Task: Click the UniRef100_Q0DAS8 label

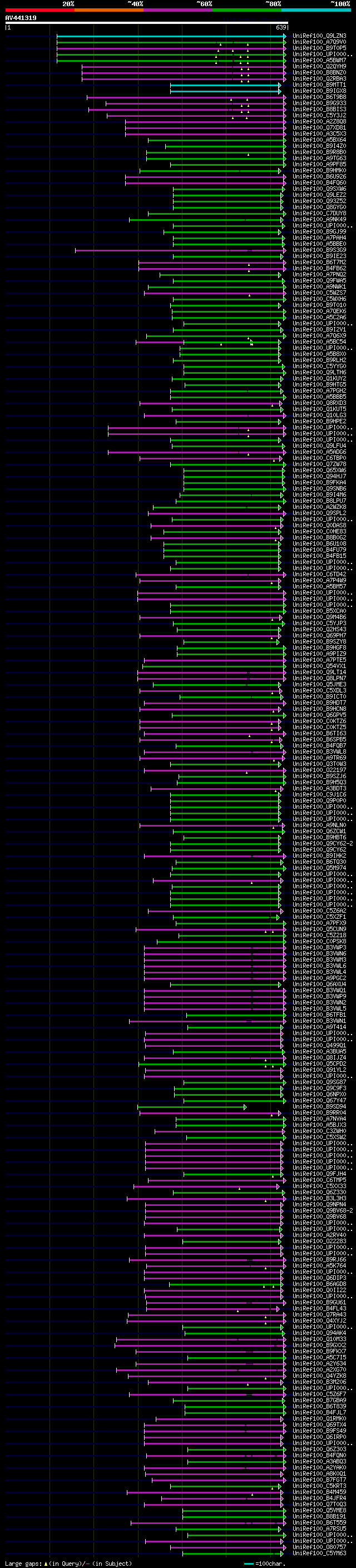Action: [x=319, y=525]
